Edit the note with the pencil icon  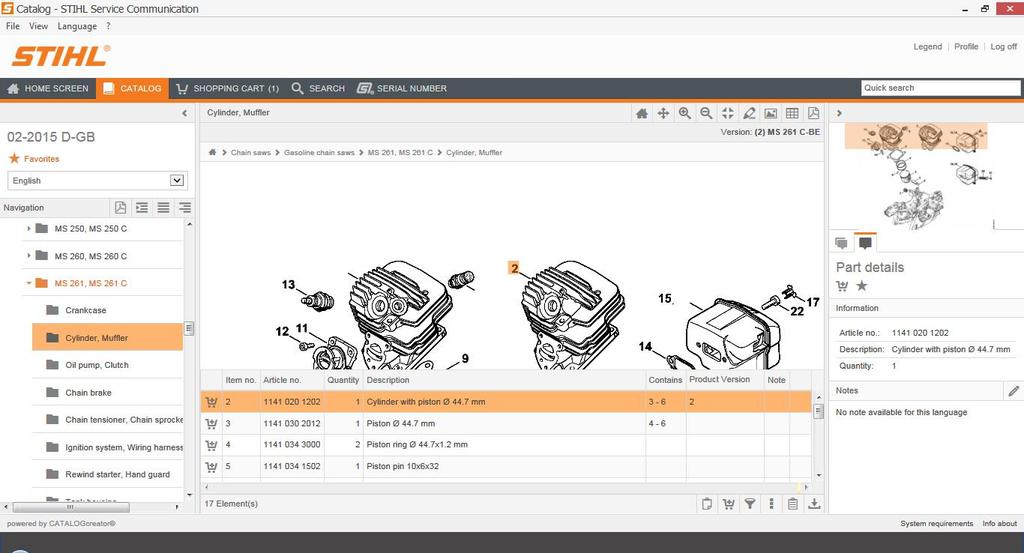pos(1014,391)
